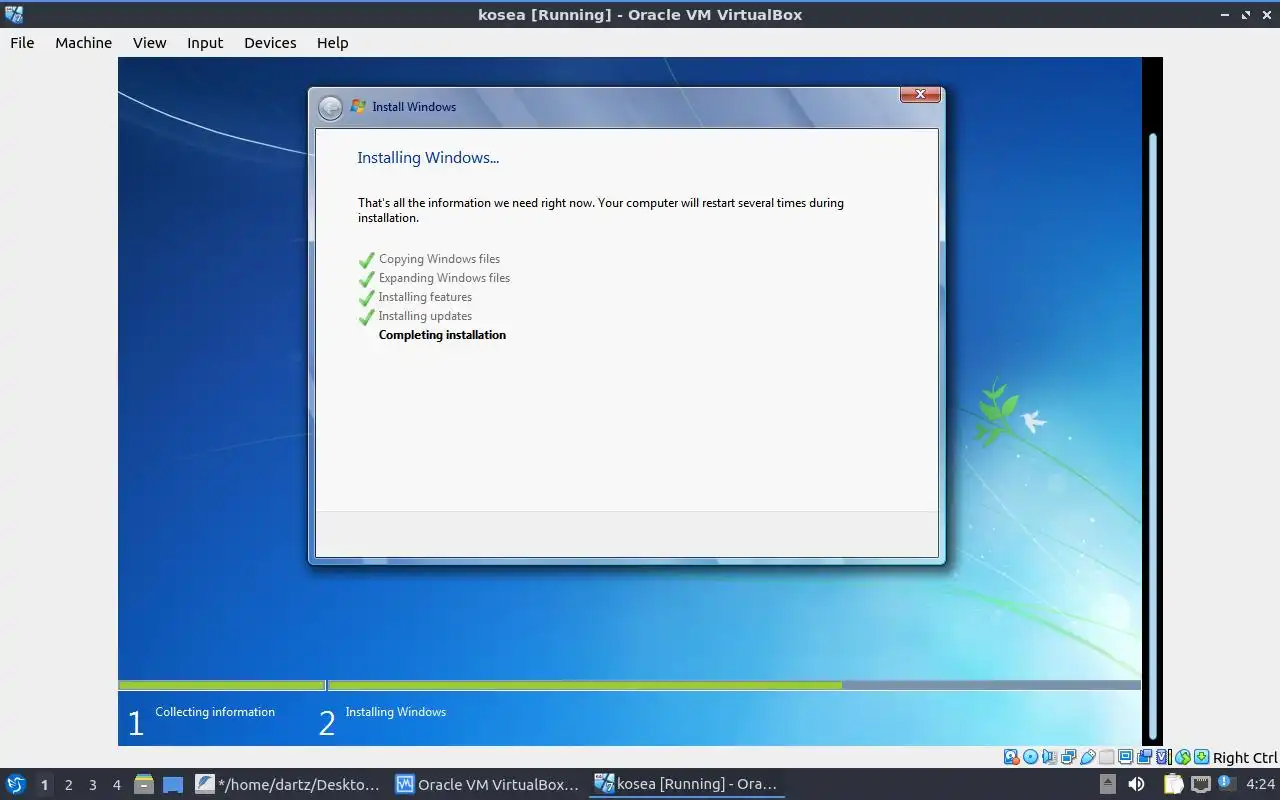The image size is (1280, 800).
Task: Click the Installing Windows... heading
Action: pos(428,158)
